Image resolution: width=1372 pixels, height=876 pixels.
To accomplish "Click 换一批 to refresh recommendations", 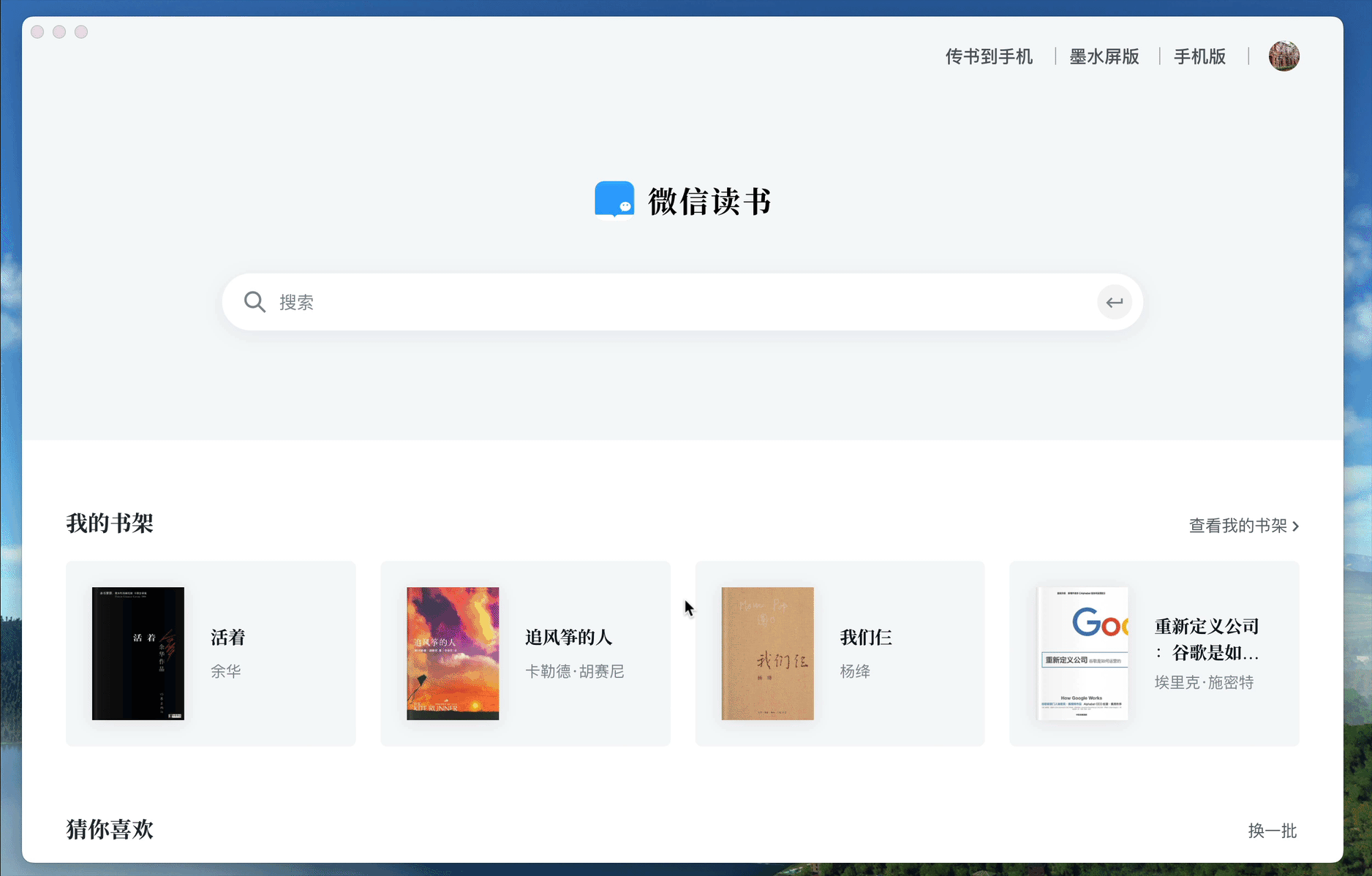I will (1272, 831).
